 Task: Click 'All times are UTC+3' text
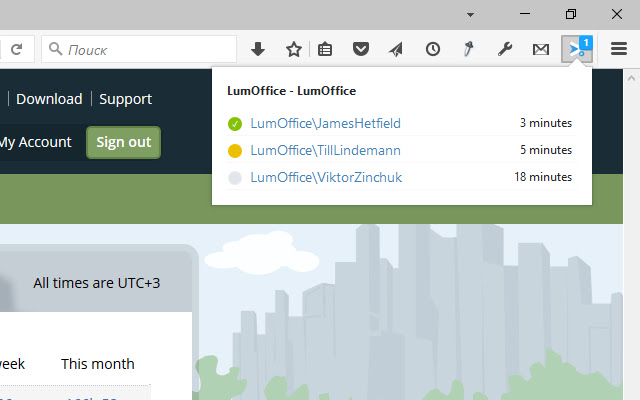(x=97, y=283)
